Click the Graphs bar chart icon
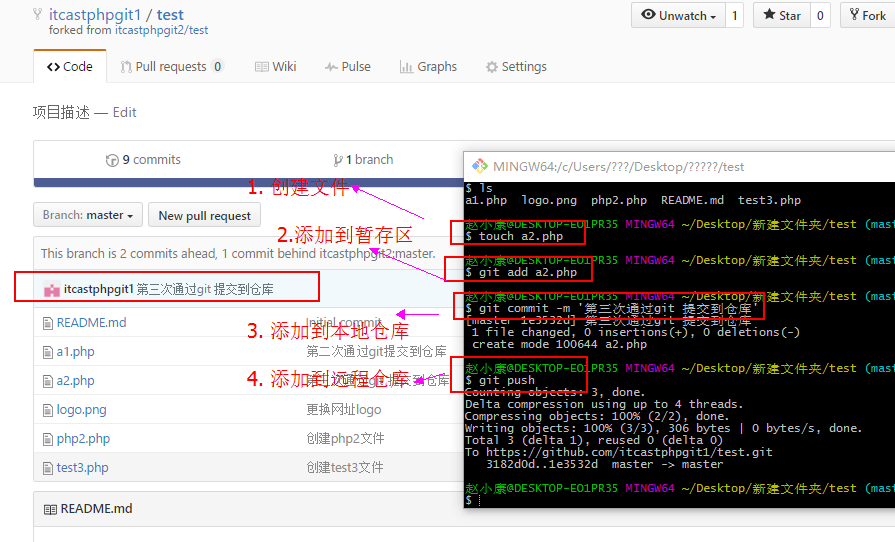This screenshot has width=895, height=542. pyautogui.click(x=406, y=67)
